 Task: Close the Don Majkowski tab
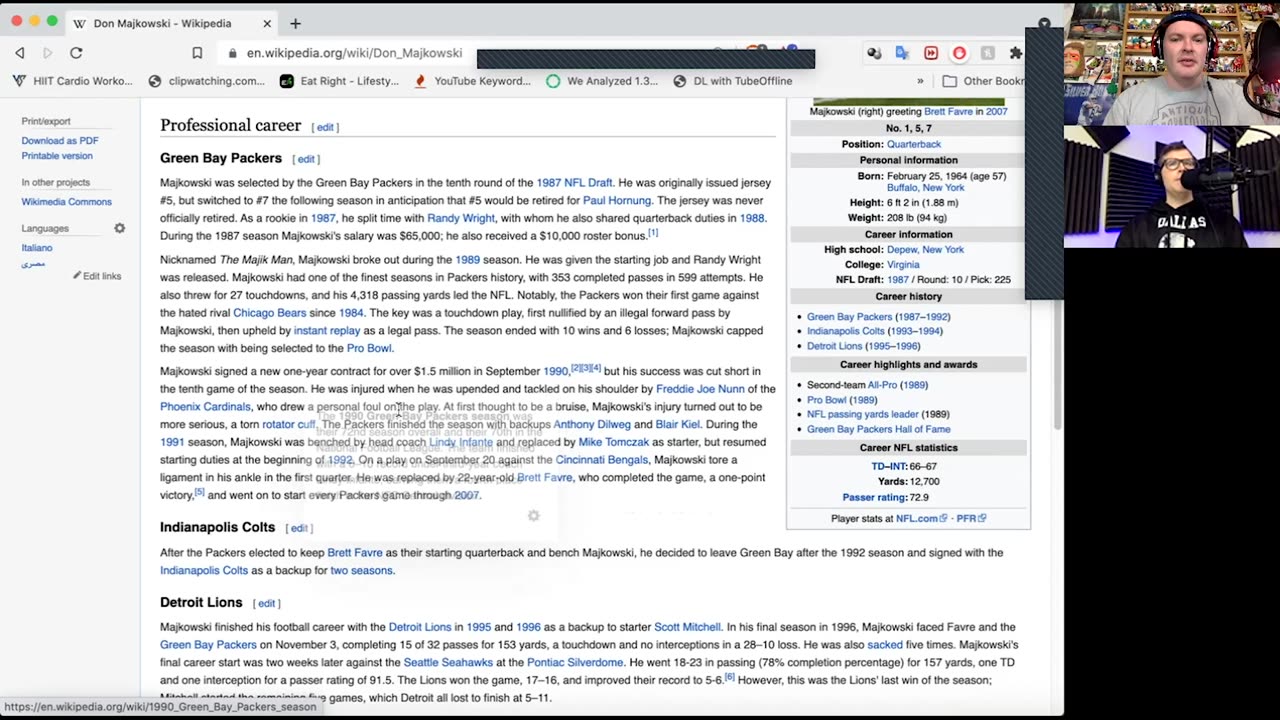267,23
